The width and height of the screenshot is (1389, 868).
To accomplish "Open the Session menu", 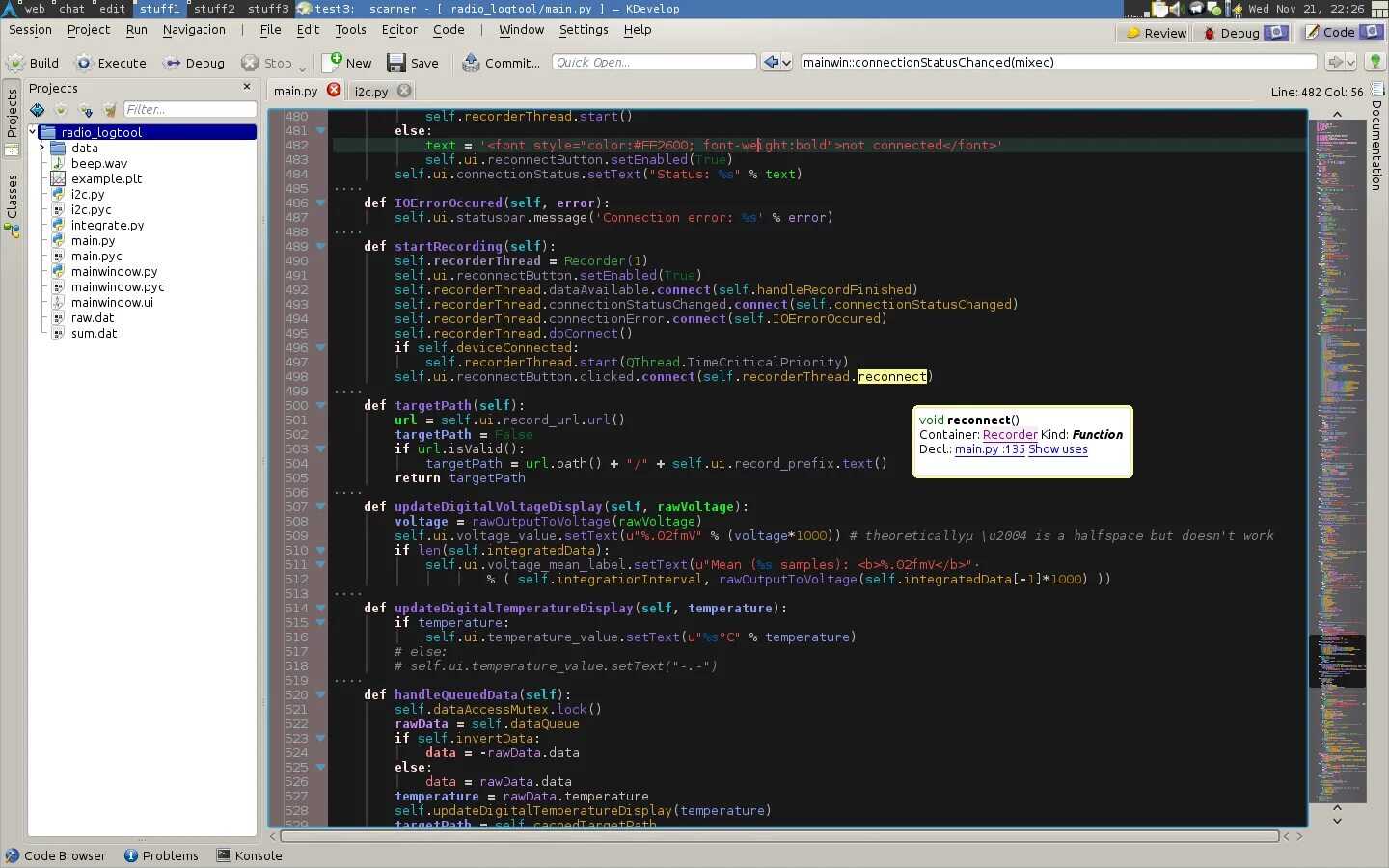I will [30, 30].
